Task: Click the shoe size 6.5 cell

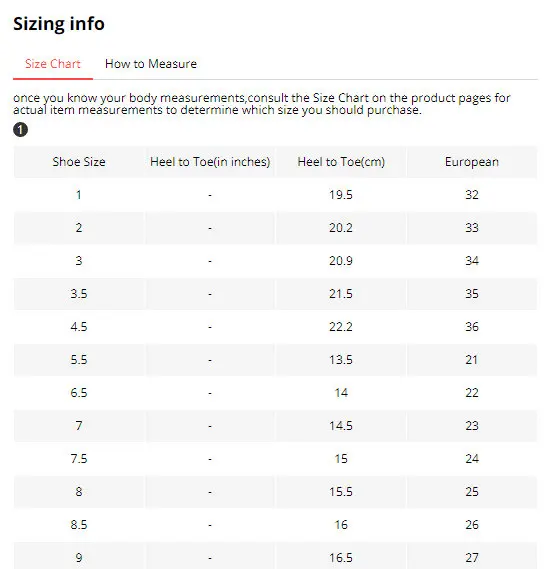Action: click(x=79, y=393)
